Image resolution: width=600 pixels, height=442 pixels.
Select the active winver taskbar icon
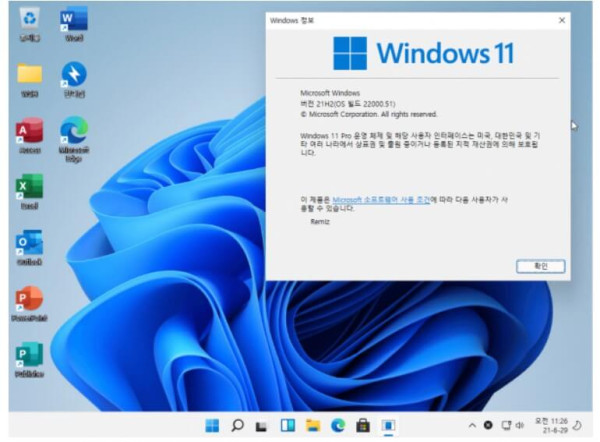pos(388,426)
